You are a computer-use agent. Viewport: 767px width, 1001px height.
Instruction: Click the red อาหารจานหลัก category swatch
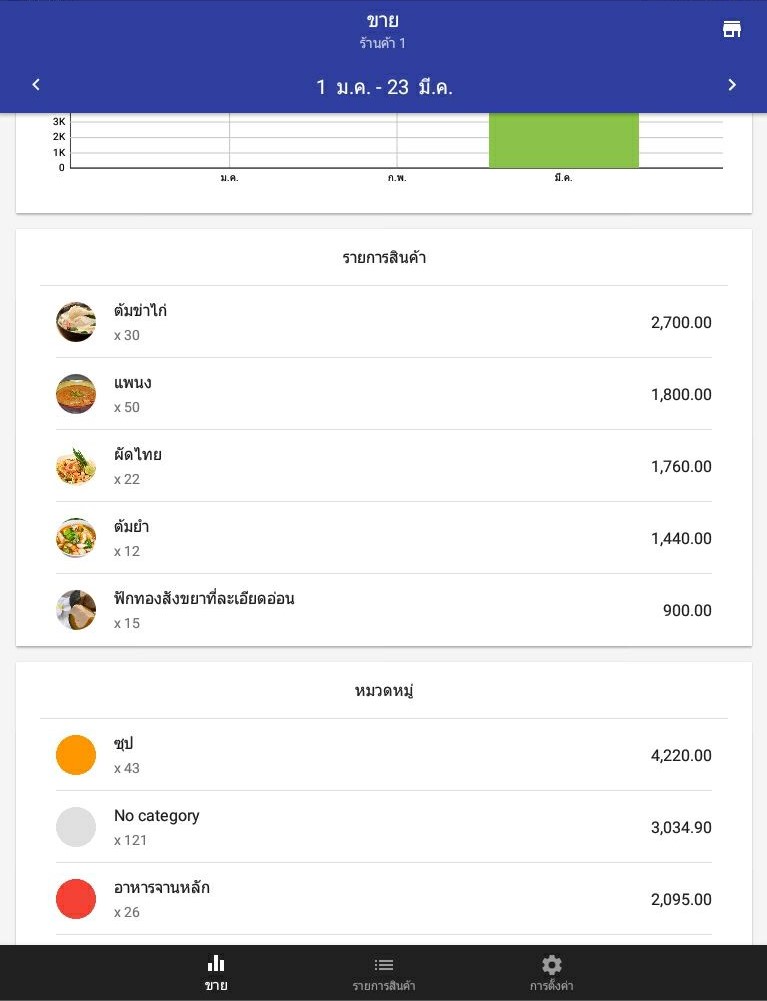(x=76, y=899)
